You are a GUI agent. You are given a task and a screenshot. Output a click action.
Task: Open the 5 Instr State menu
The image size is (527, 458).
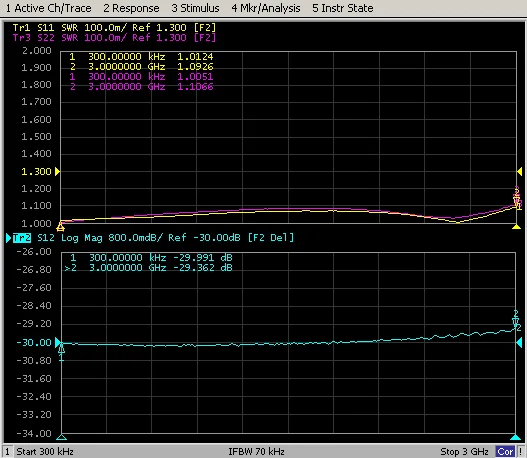[x=343, y=8]
